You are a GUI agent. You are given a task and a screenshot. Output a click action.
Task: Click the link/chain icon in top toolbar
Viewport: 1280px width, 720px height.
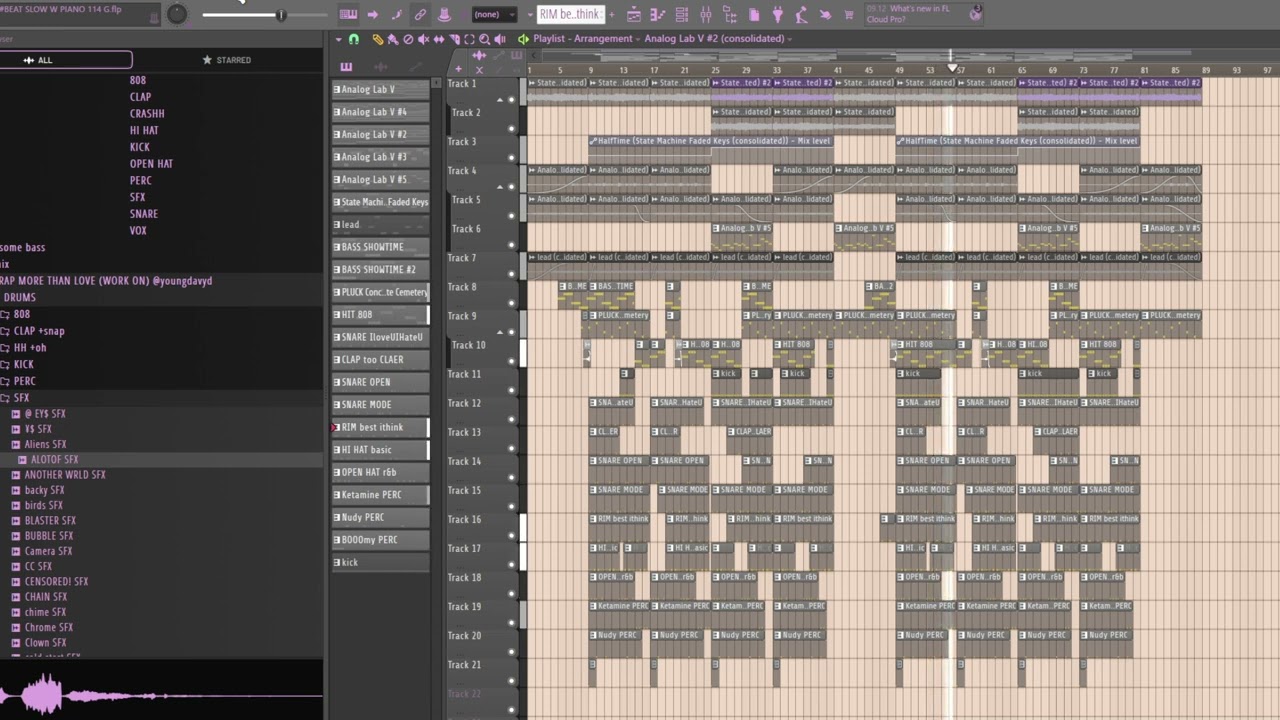pos(420,15)
